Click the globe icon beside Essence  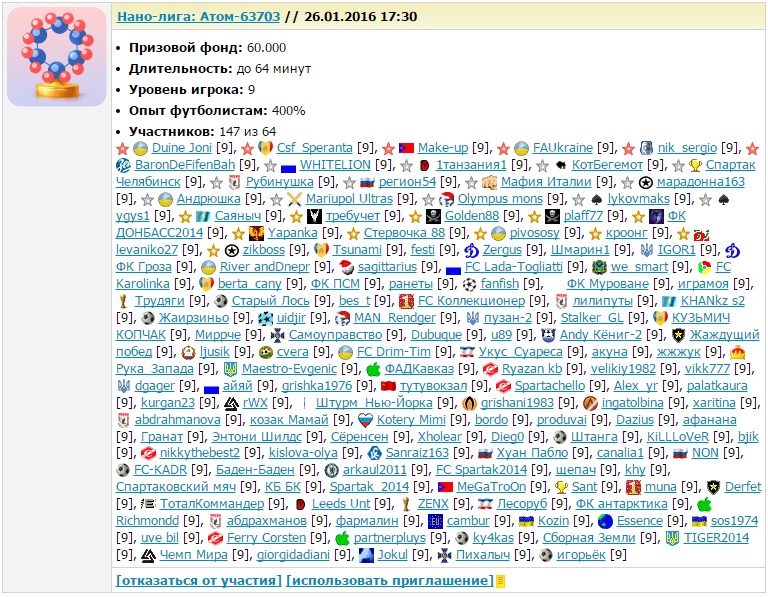tap(605, 521)
